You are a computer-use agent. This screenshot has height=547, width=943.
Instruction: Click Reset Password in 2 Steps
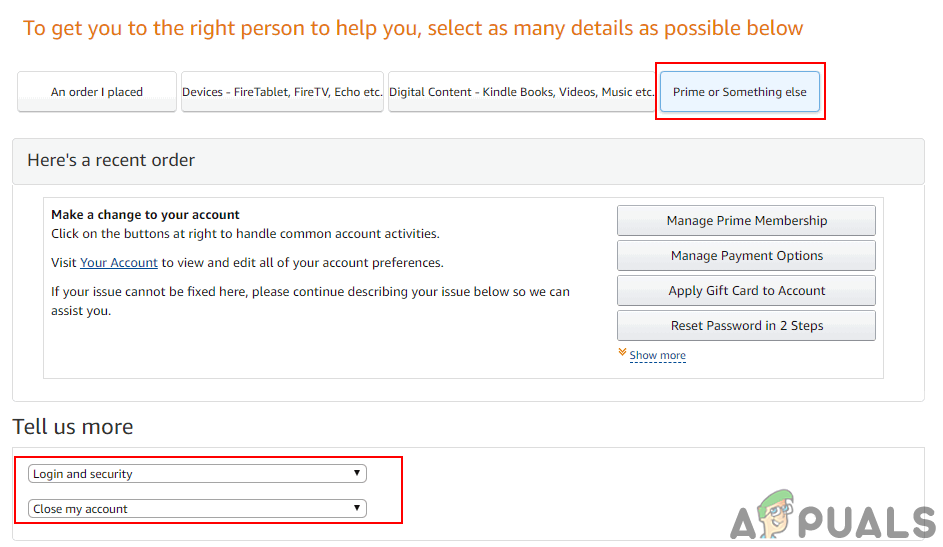(x=746, y=326)
